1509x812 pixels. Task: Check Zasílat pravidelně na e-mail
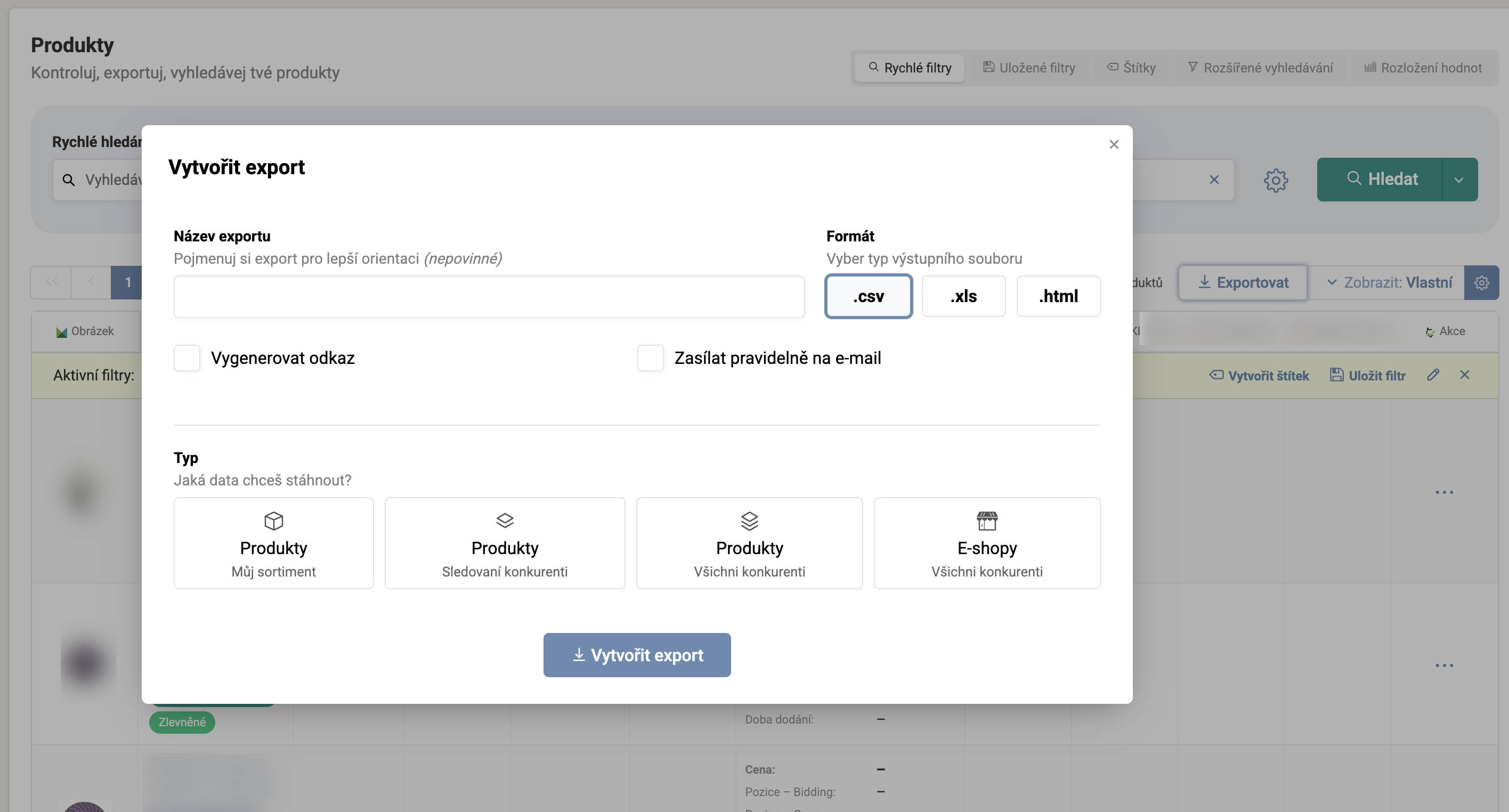click(650, 358)
